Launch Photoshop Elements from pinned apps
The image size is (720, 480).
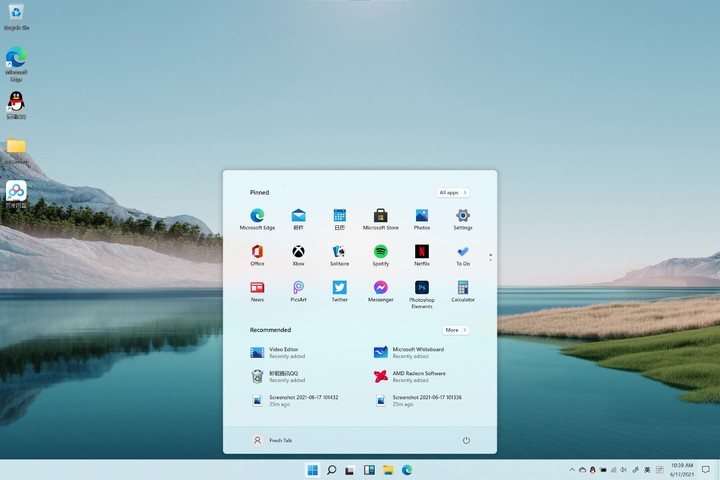422,288
